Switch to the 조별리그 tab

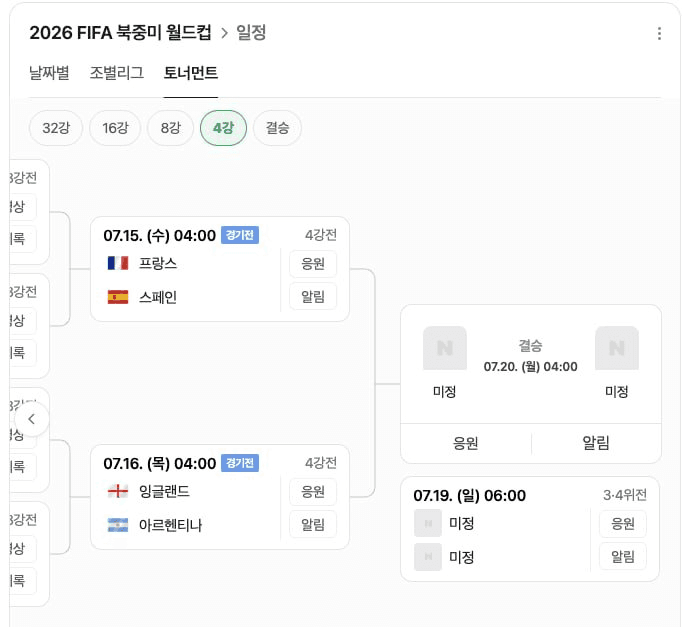click(117, 73)
